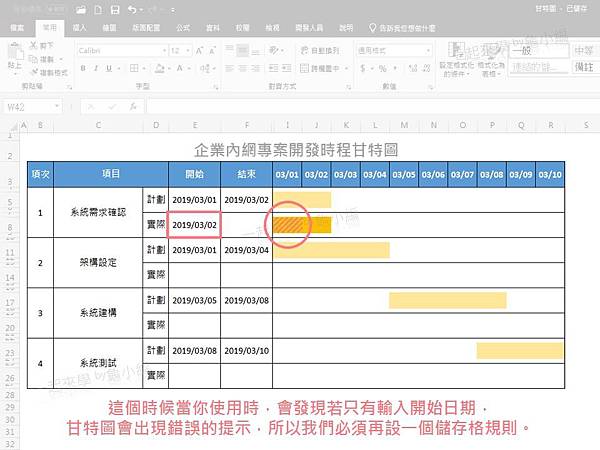This screenshot has height=450, width=600.
Task: Decrease font size with smaller A icon
Action: [x=212, y=51]
